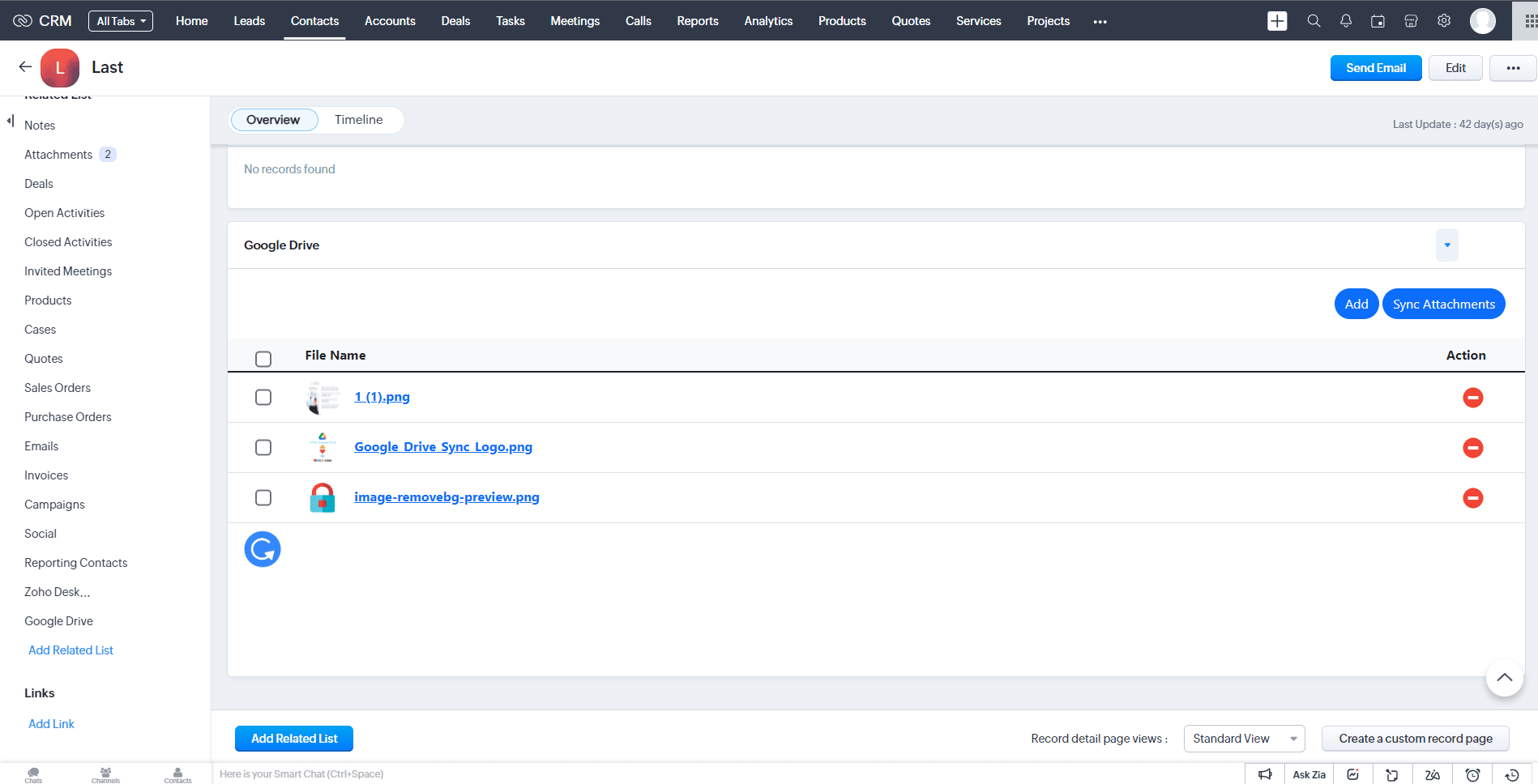This screenshot has width=1538, height=784.
Task: Click the back arrow beside Last
Action: coord(25,67)
